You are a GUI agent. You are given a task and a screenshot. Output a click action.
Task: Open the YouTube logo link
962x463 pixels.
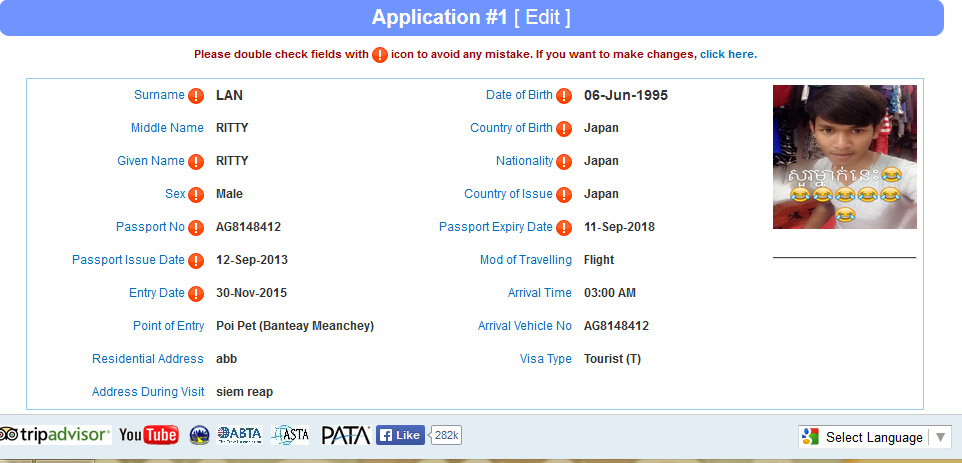click(148, 435)
